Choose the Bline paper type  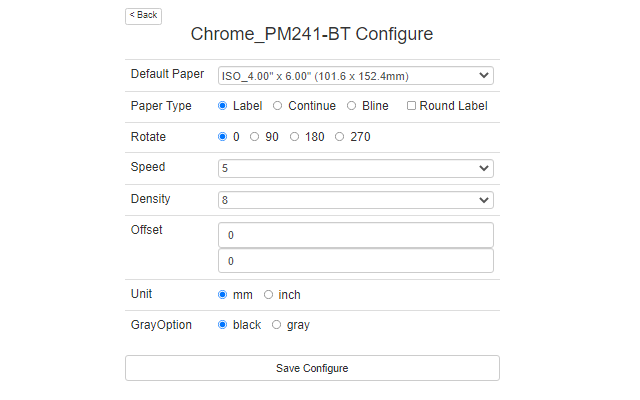[x=352, y=106]
